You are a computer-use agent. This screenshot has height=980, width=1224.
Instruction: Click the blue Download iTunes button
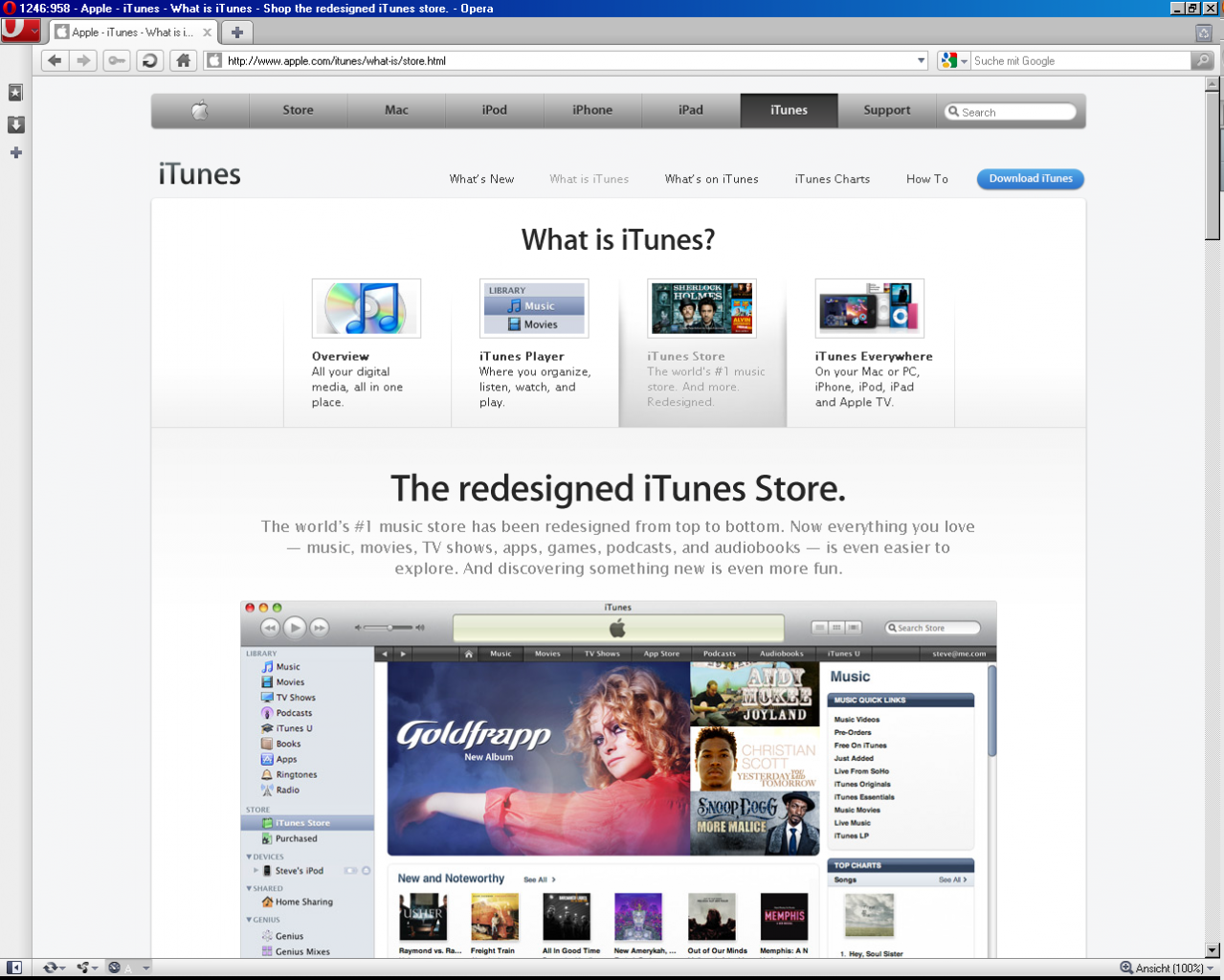click(1031, 179)
